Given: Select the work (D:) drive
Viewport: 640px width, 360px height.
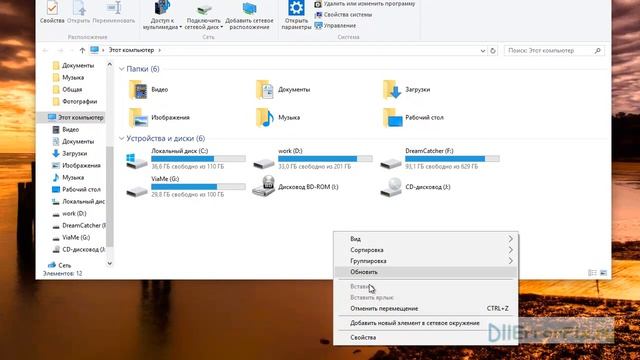Looking at the screenshot, I should tap(313, 159).
